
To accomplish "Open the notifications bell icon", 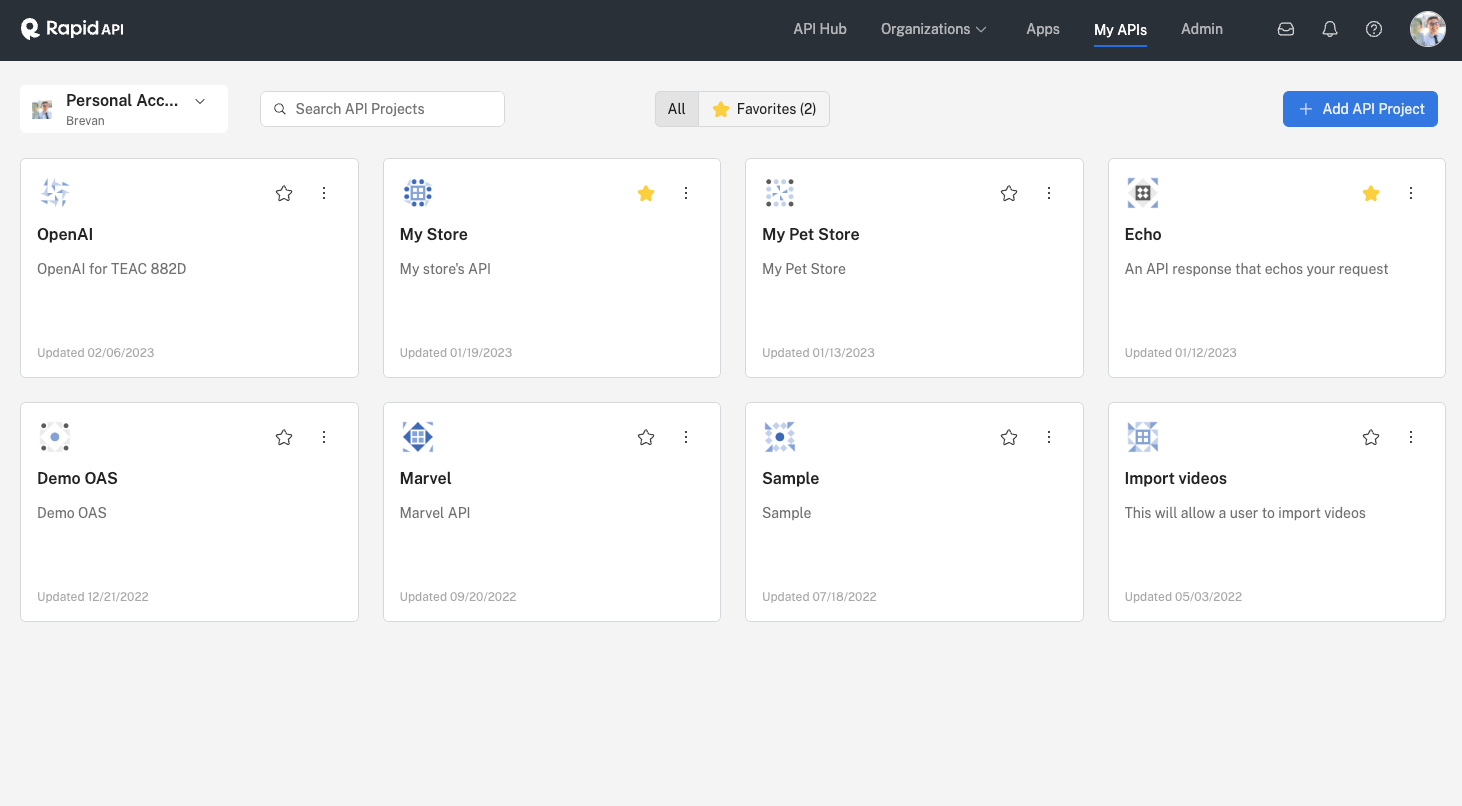I will [x=1329, y=29].
